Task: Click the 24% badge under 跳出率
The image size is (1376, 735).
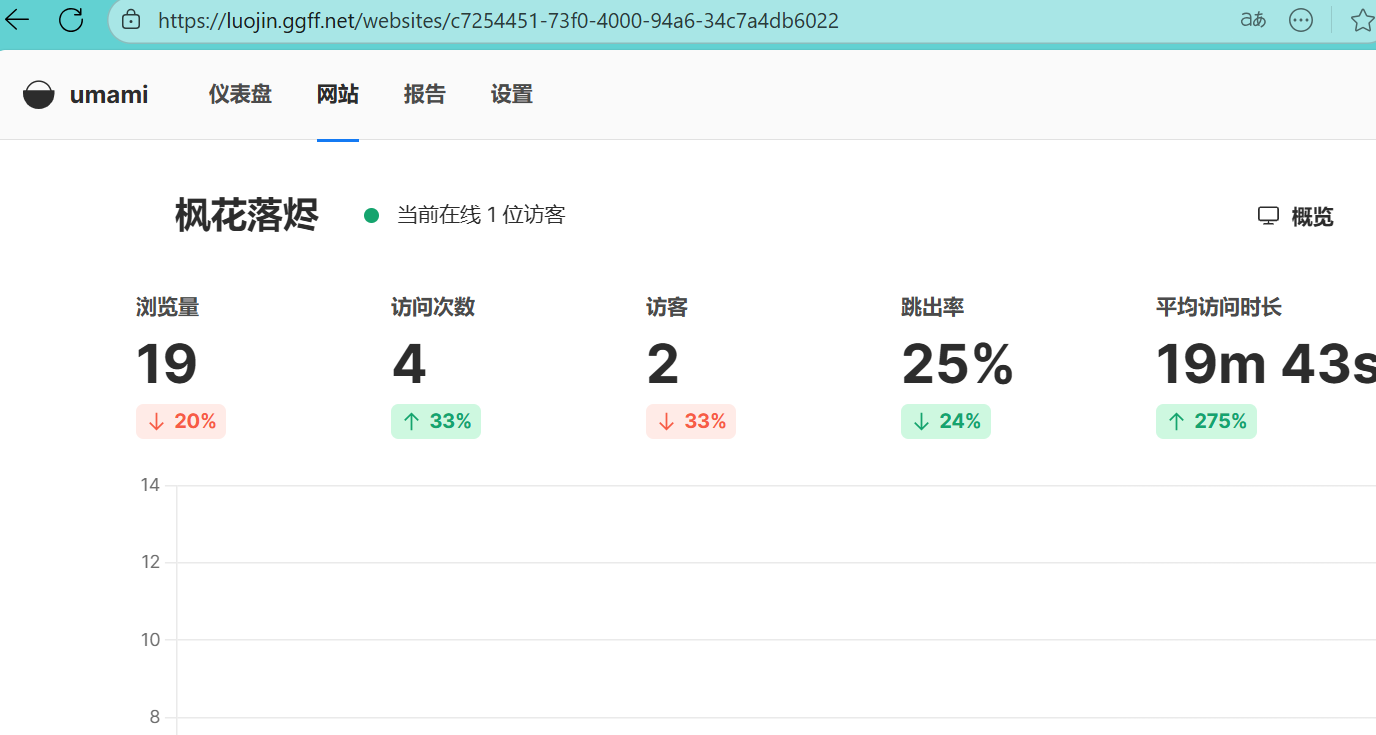Action: click(946, 421)
